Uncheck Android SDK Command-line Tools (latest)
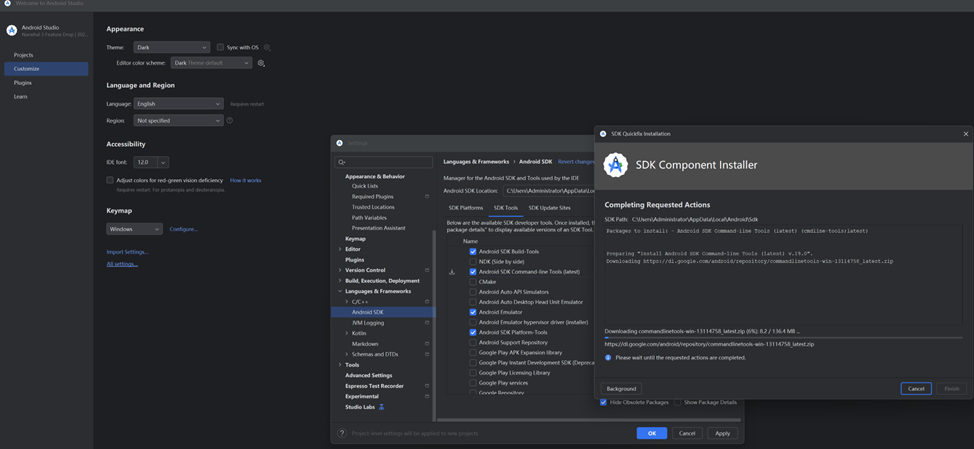974x449 pixels. (x=473, y=272)
